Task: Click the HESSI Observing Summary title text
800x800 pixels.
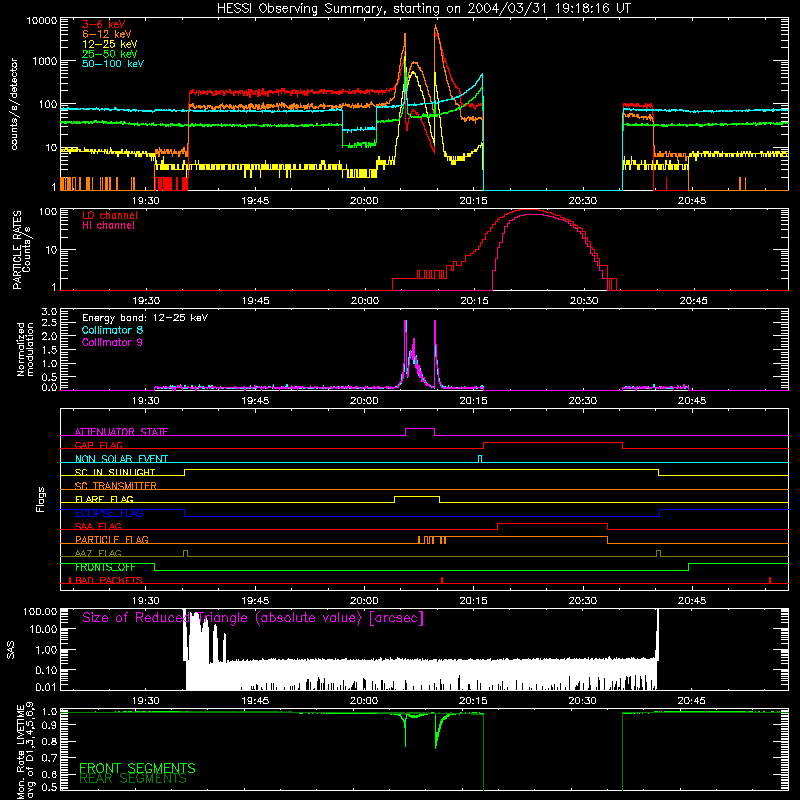Action: [x=423, y=9]
